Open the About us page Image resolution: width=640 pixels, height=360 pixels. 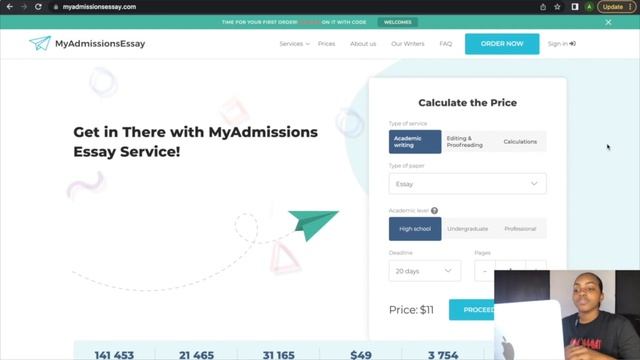[x=363, y=44]
